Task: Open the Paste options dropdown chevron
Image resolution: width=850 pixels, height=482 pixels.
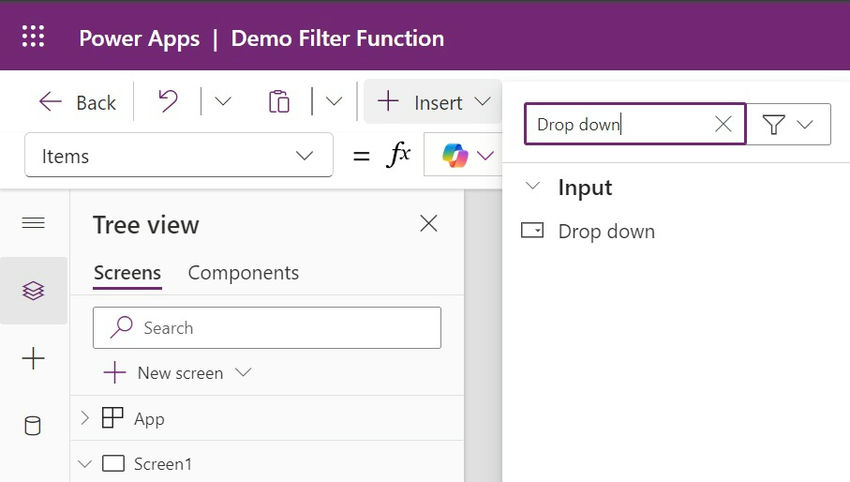Action: [x=334, y=101]
